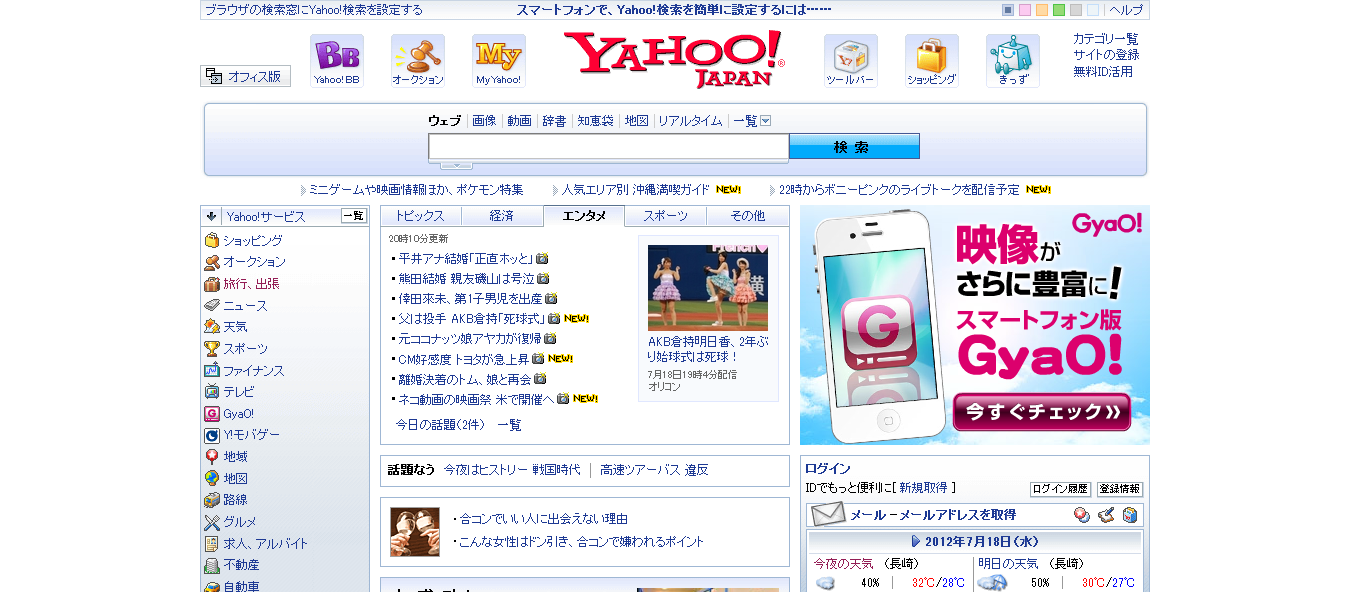1349x592 pixels.
Task: Open the きっず robot icon
Action: point(1013,61)
